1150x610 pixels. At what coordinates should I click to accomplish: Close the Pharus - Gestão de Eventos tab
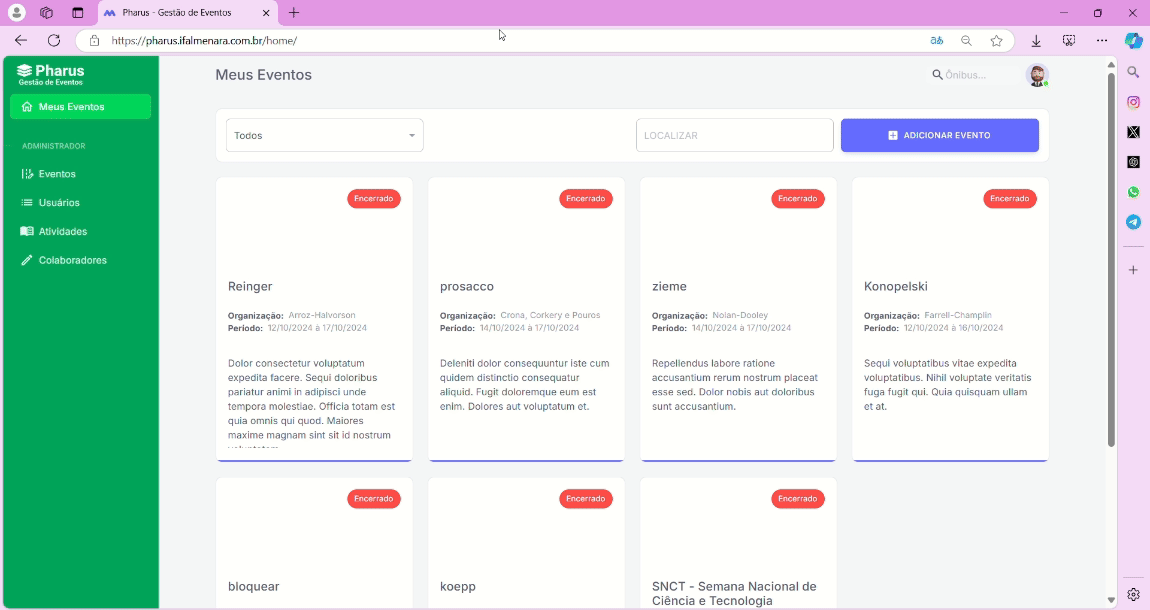(265, 12)
